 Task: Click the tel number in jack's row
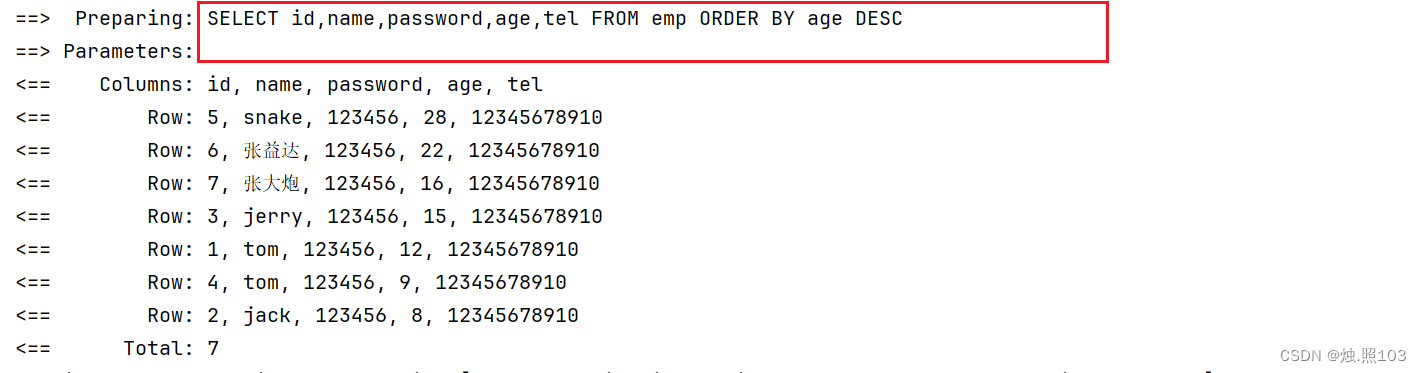click(x=513, y=316)
